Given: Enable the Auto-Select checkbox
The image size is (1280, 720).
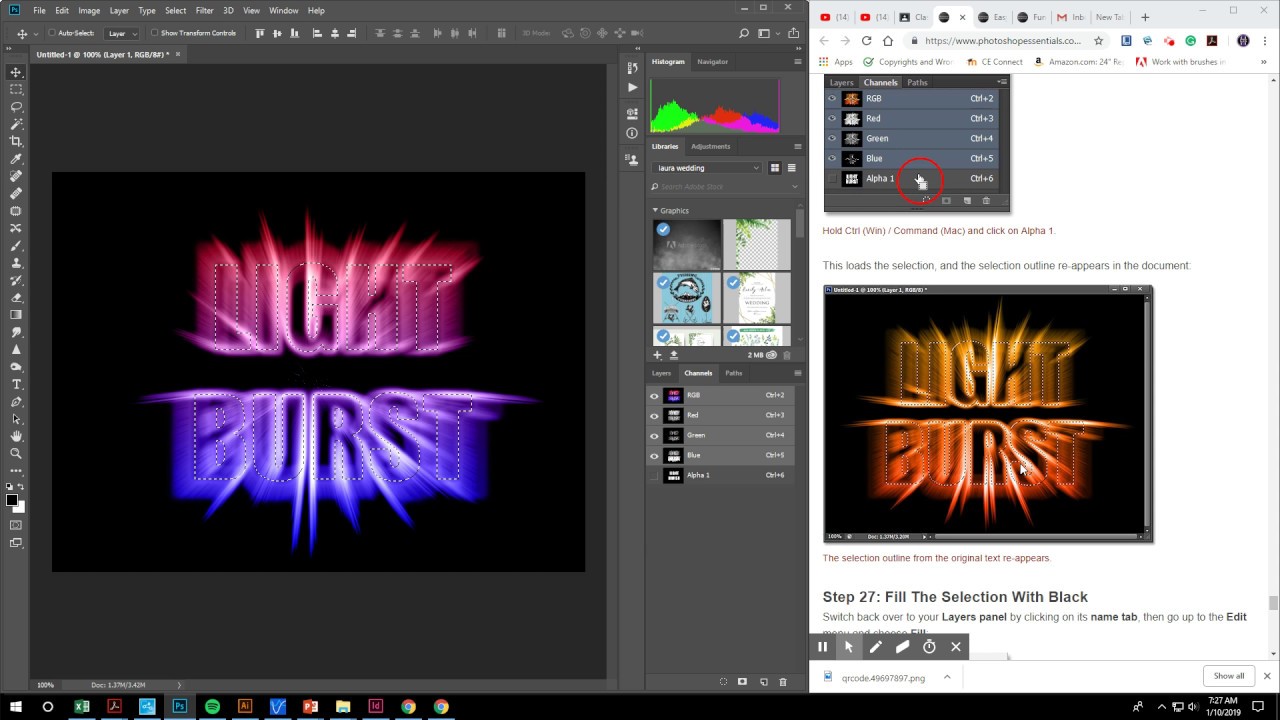Looking at the screenshot, I should [52, 33].
